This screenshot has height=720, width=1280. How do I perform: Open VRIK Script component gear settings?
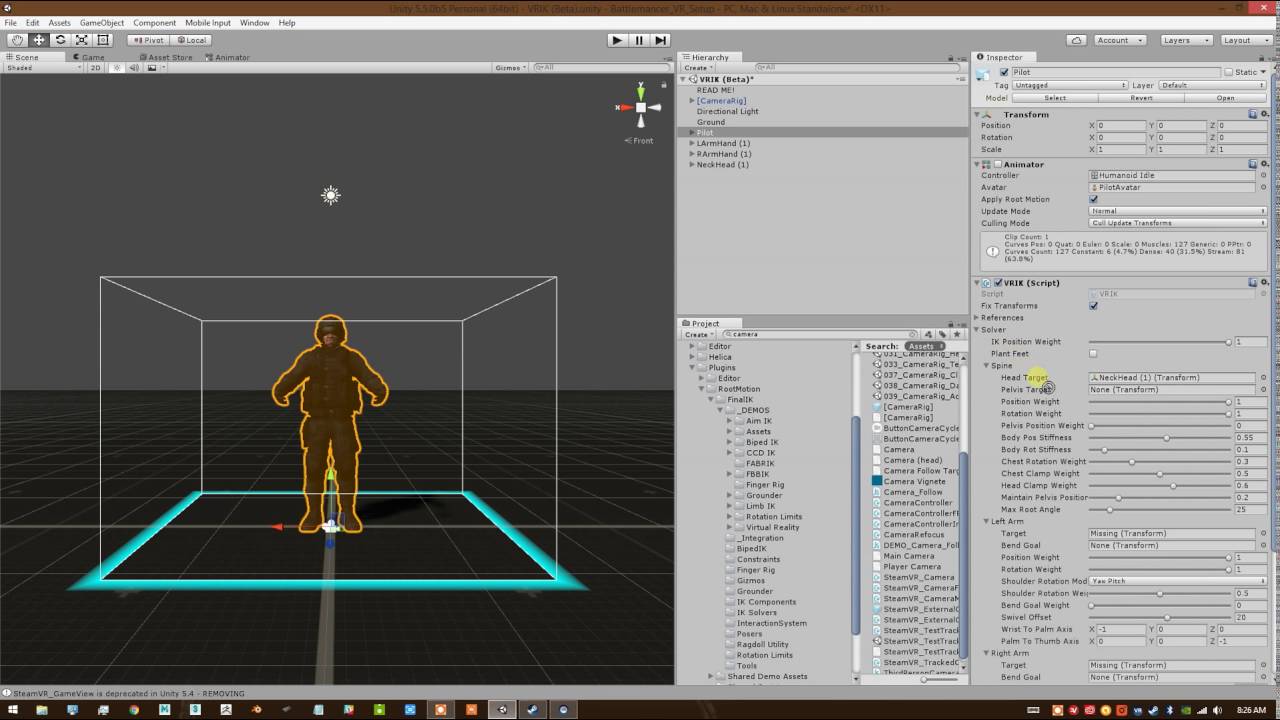point(1264,282)
